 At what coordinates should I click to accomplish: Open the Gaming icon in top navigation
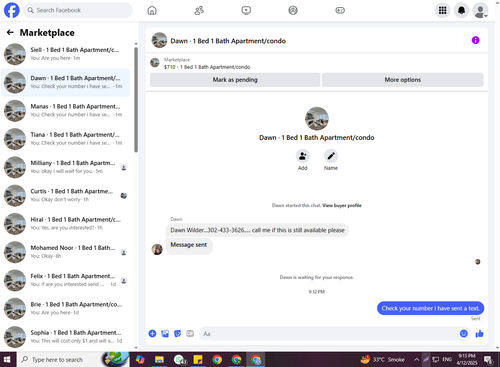point(340,10)
